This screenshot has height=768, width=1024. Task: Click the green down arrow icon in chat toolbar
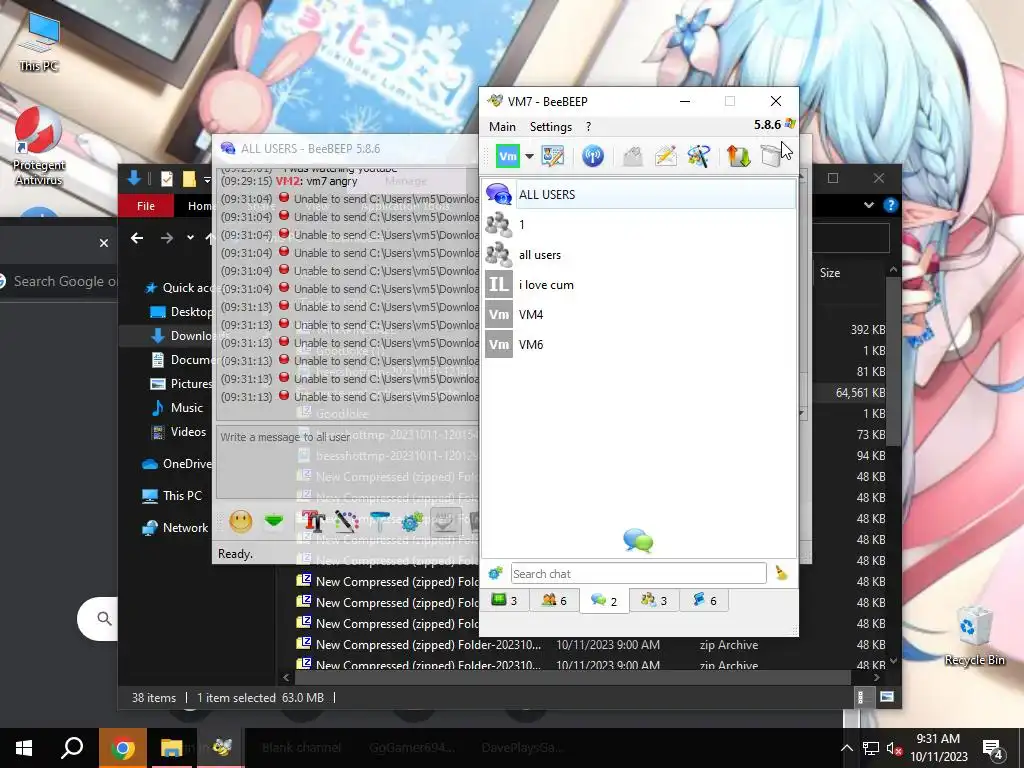click(x=274, y=521)
